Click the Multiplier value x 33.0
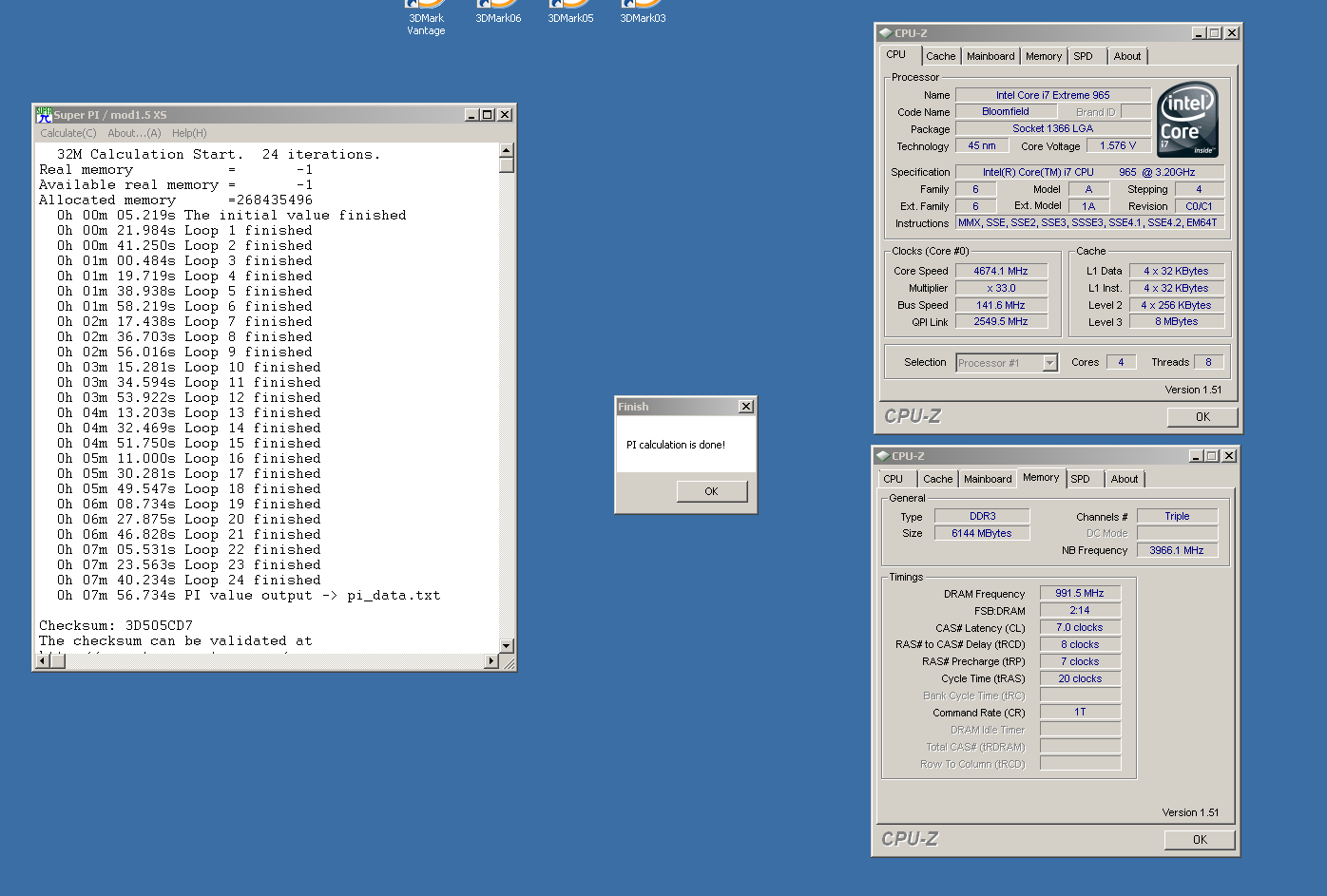This screenshot has height=896, width=1327. click(1001, 288)
